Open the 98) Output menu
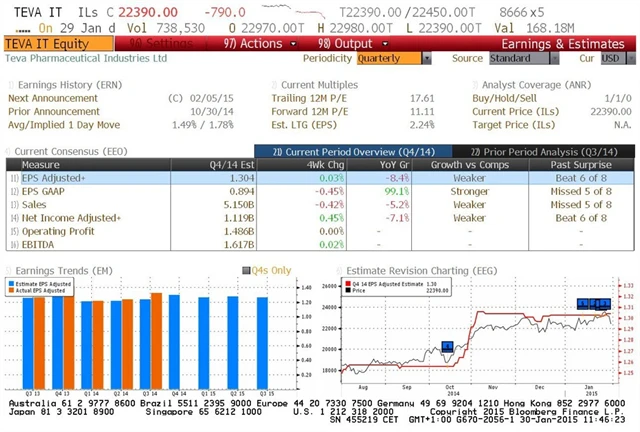The image size is (640, 432). click(x=342, y=44)
